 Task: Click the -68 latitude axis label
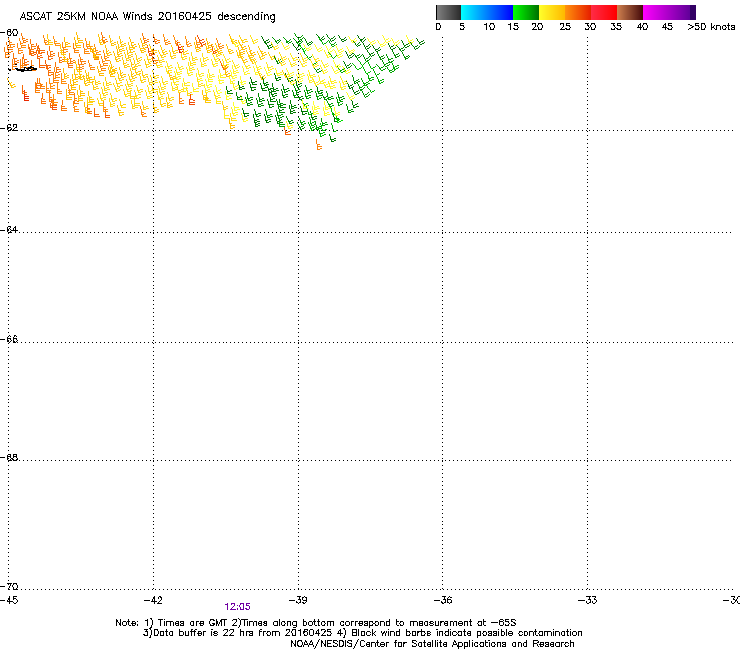[x=9, y=457]
